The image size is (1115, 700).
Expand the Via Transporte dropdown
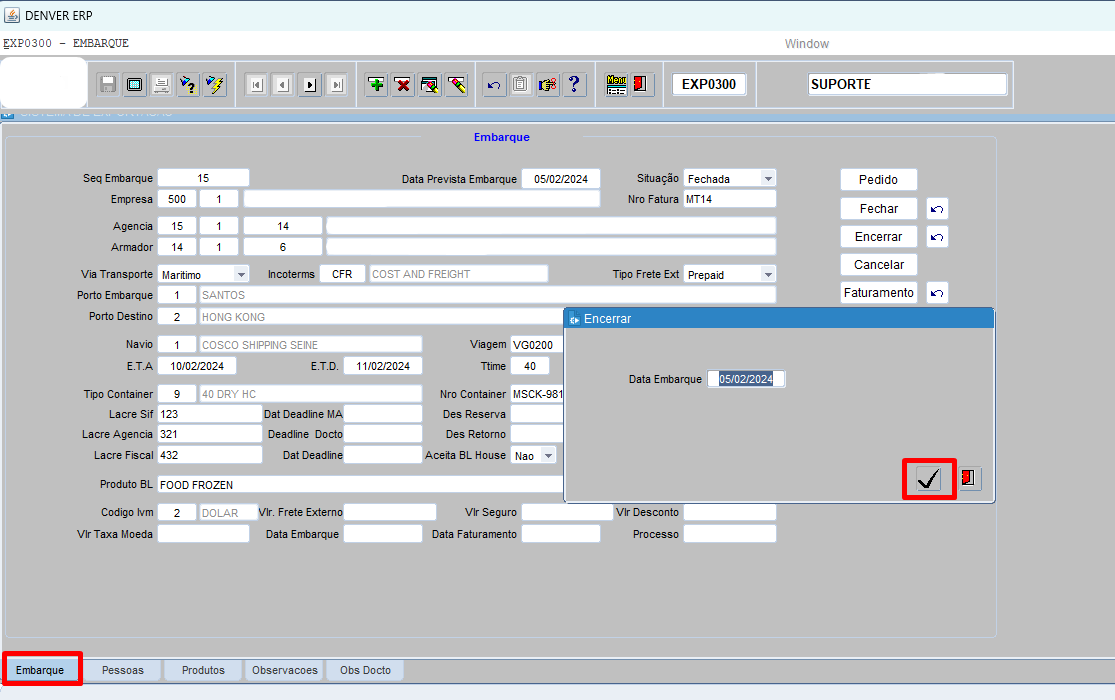[241, 274]
